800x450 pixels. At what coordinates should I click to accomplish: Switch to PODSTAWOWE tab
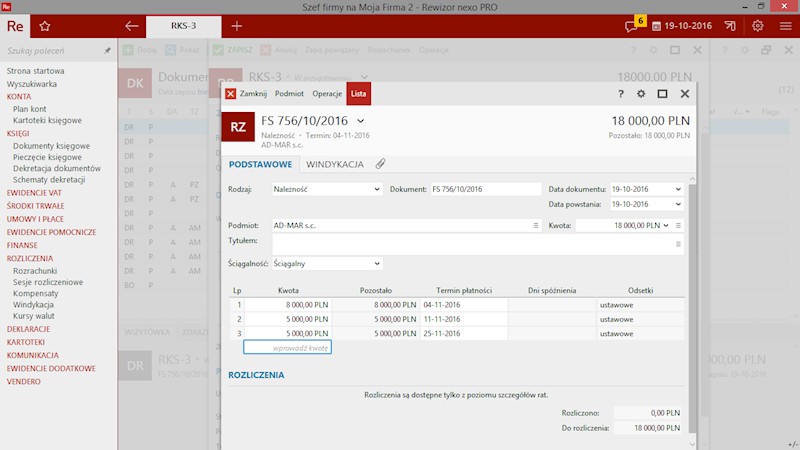click(x=260, y=164)
